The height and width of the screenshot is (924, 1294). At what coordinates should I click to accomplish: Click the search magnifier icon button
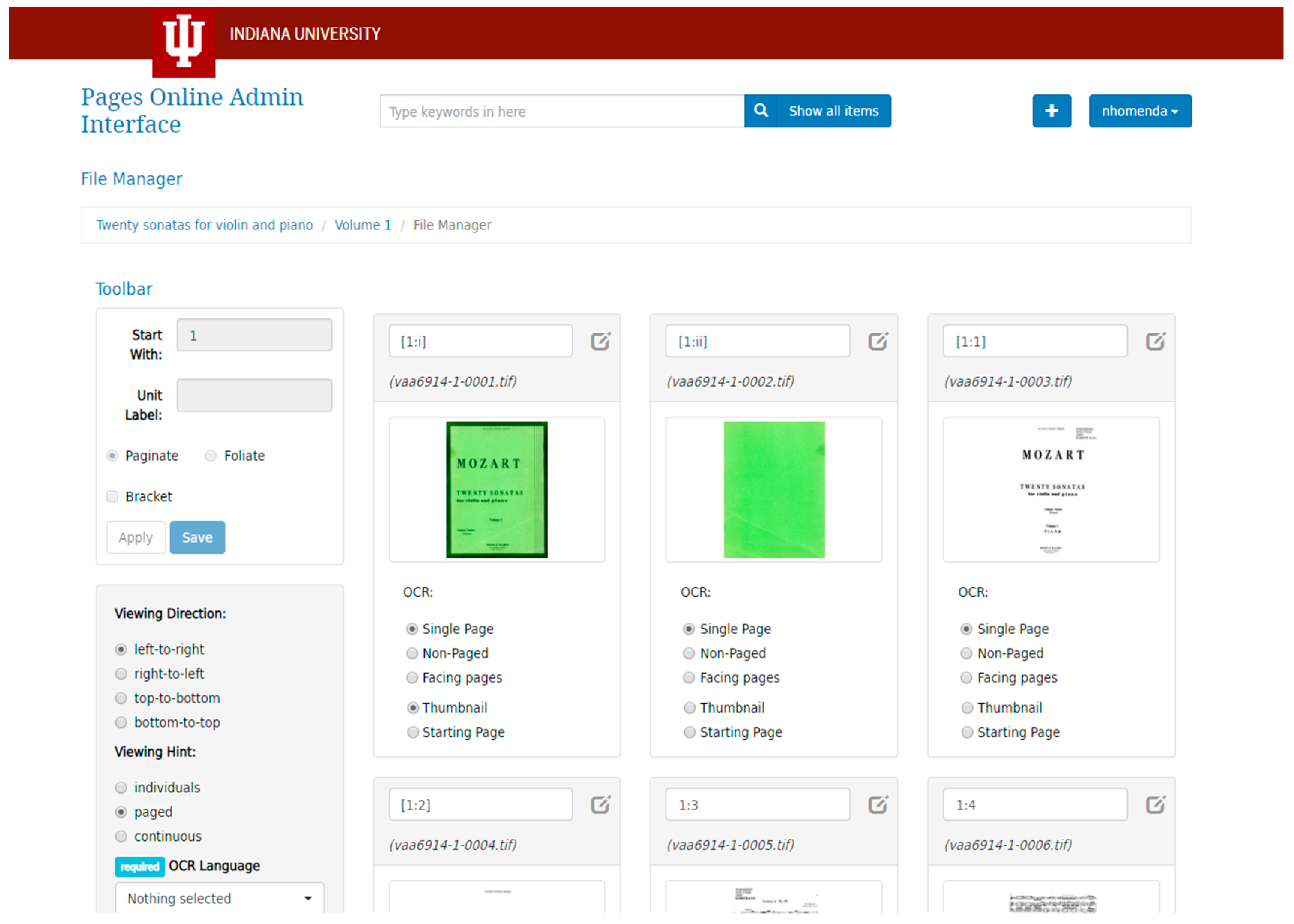point(760,111)
